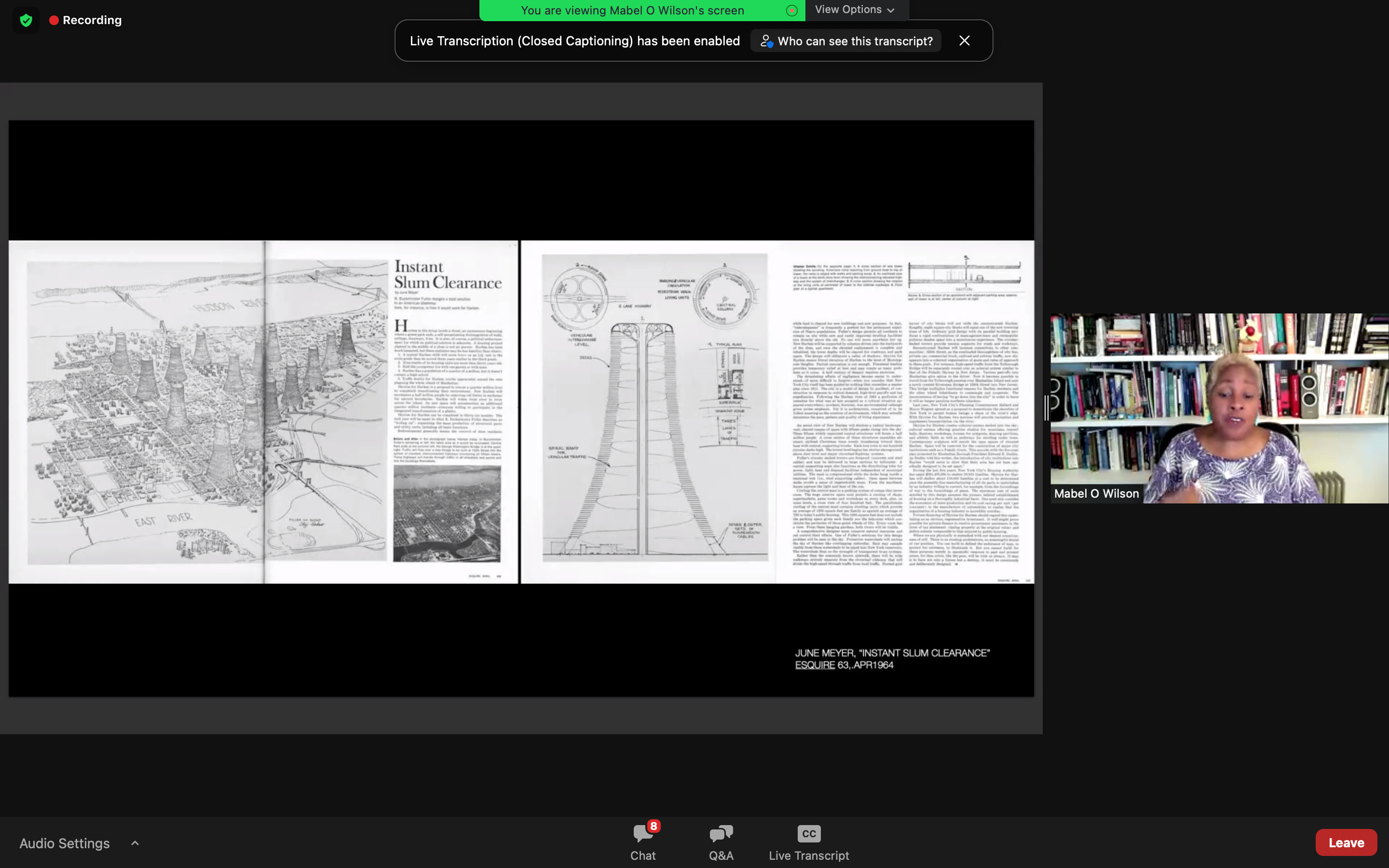Viewport: 1389px width, 868px height.
Task: Click the green encryption shield icon
Action: point(26,20)
